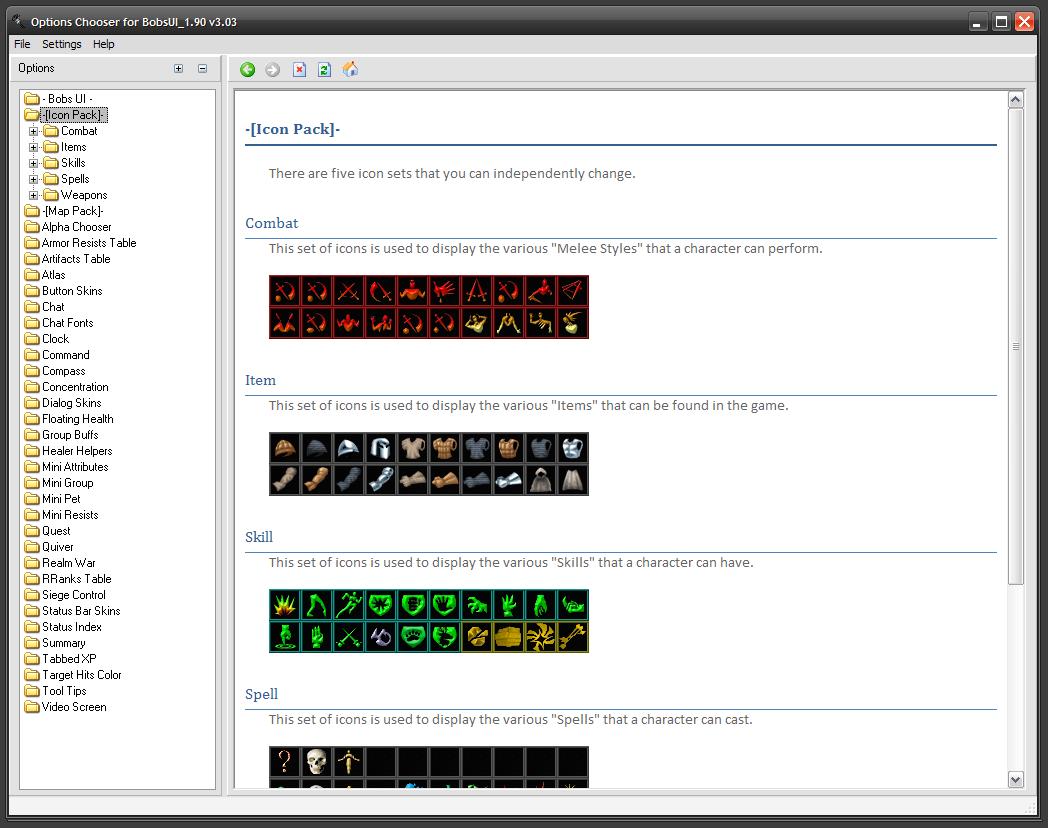Select the Compass option

point(55,372)
